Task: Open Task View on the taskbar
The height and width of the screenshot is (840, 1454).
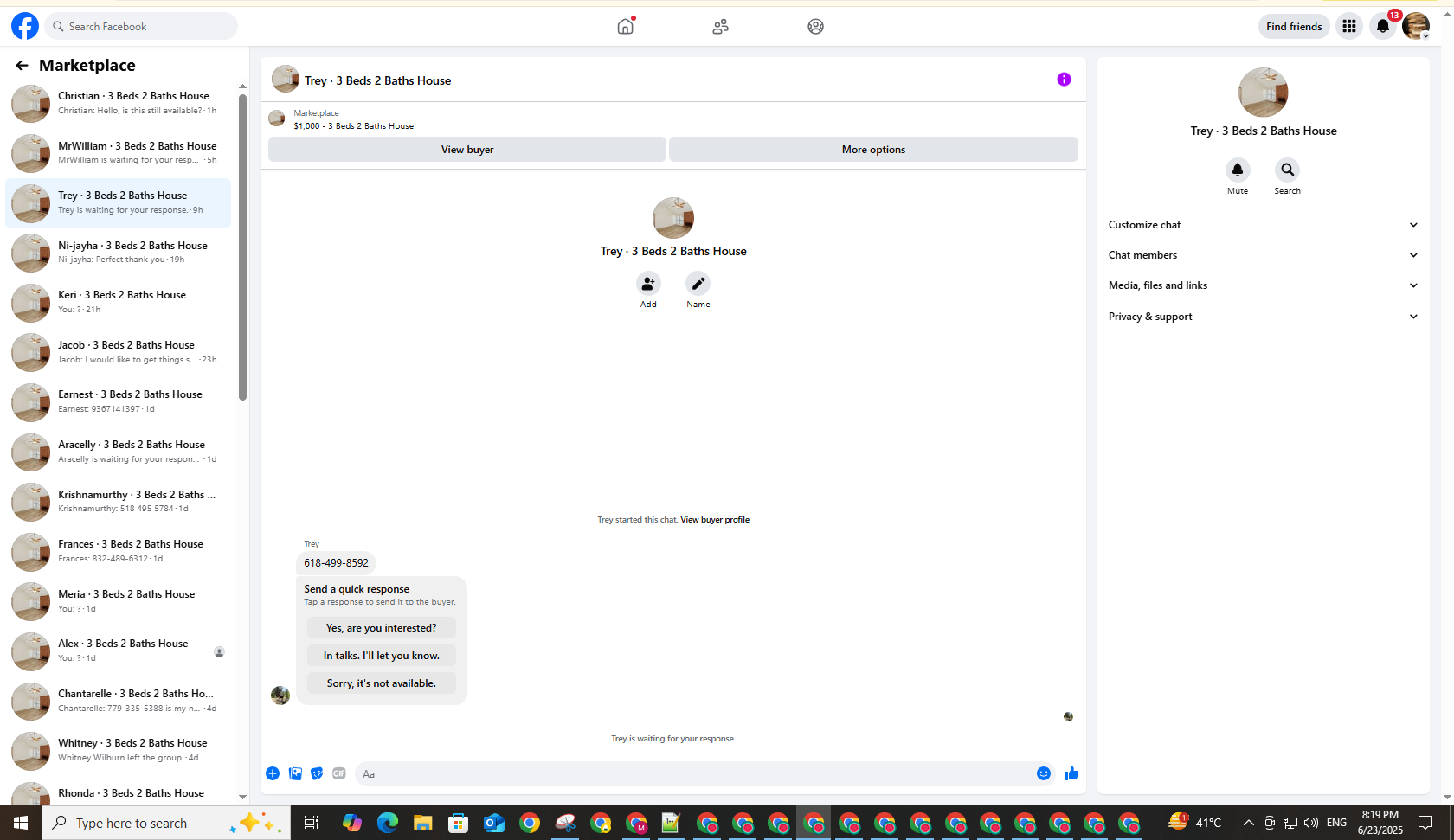Action: 312,823
